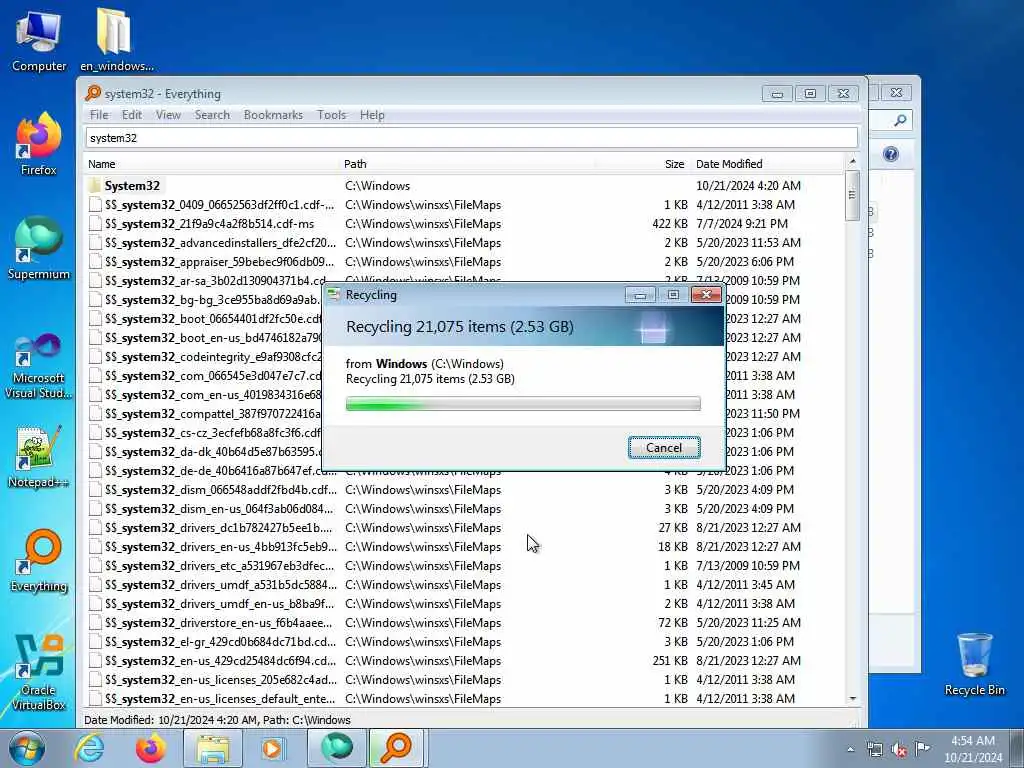This screenshot has width=1024, height=768.
Task: Open the Oracle VirtualBox desktop shortcut
Action: 39,673
